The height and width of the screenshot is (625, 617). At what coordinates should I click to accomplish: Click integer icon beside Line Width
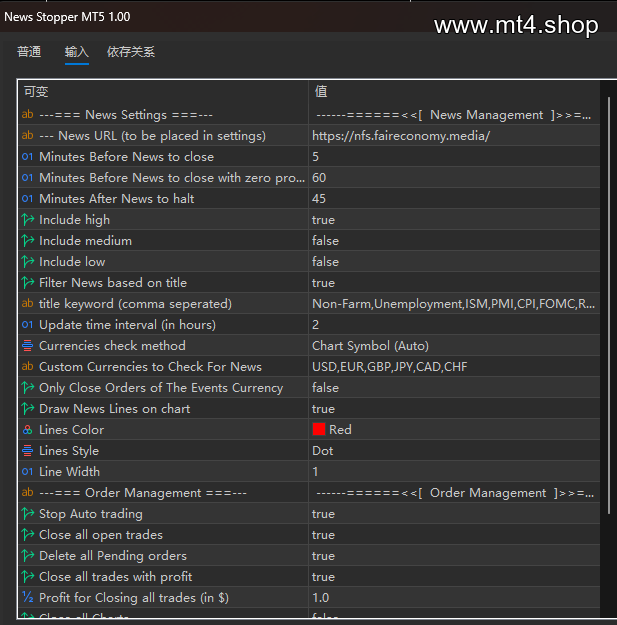click(28, 472)
